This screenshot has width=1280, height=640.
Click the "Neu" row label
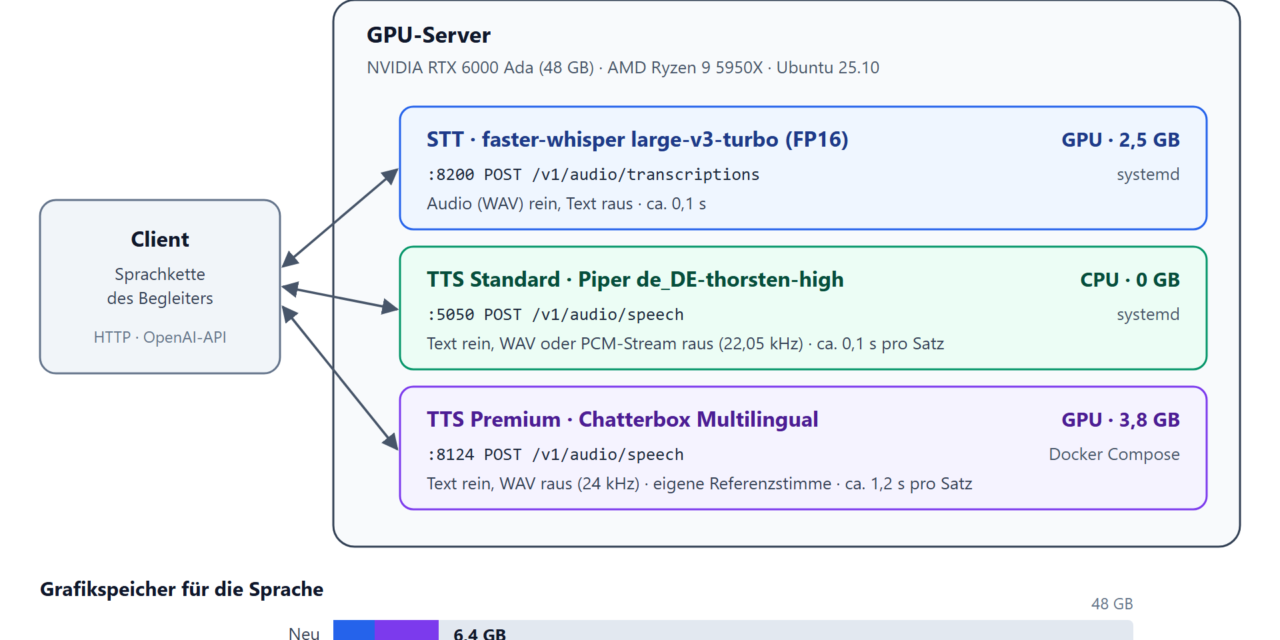pos(304,632)
